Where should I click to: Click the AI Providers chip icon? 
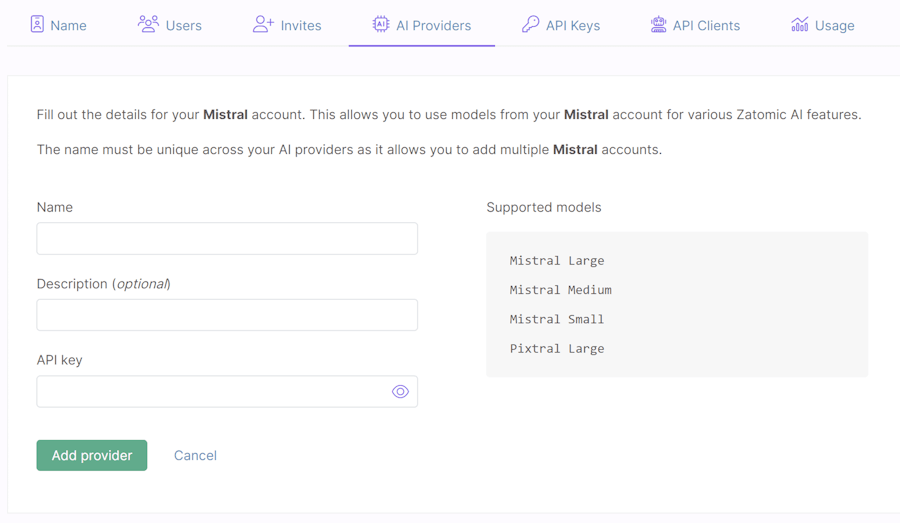pyautogui.click(x=381, y=24)
